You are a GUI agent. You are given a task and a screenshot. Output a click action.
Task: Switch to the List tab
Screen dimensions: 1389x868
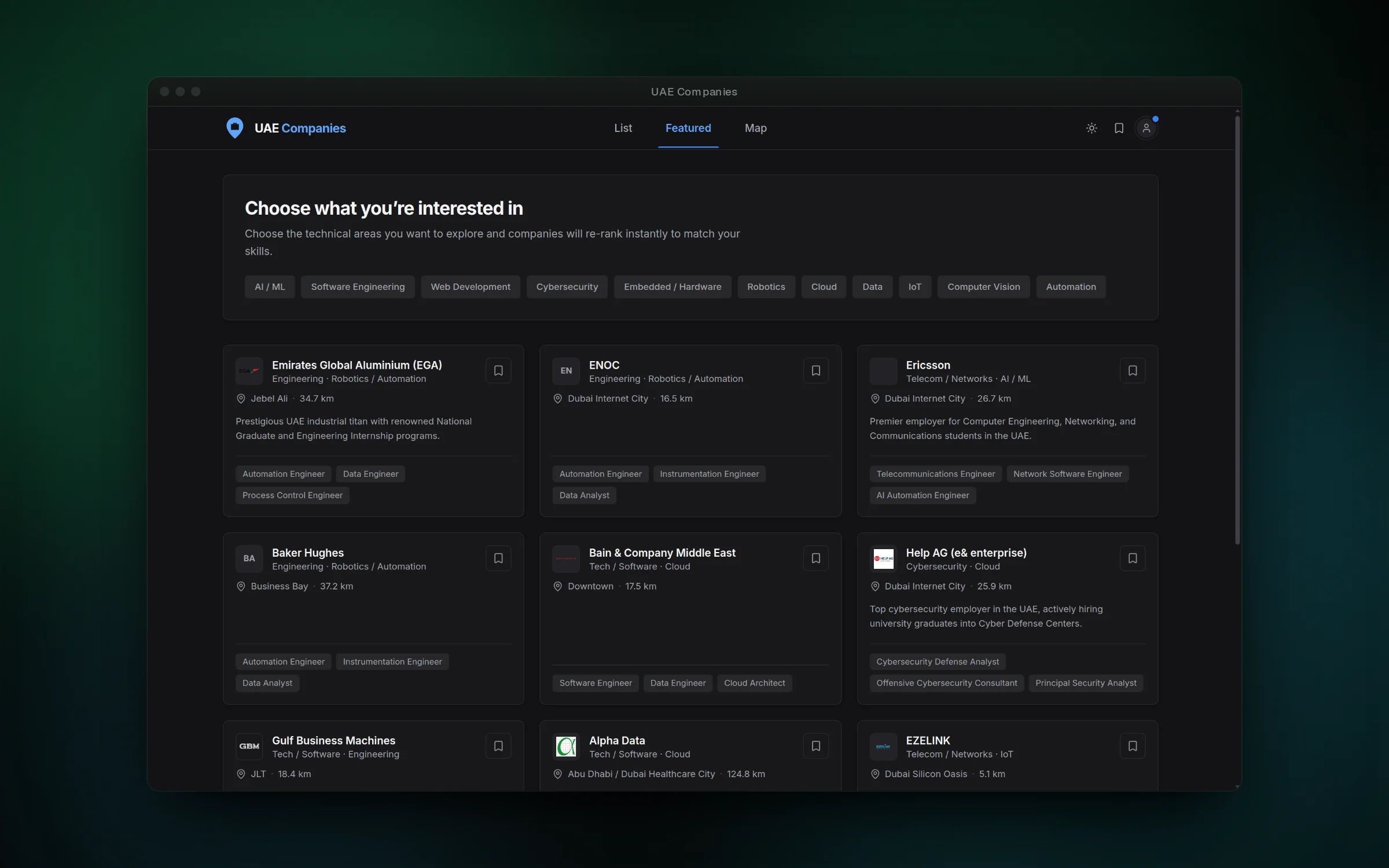pos(623,128)
